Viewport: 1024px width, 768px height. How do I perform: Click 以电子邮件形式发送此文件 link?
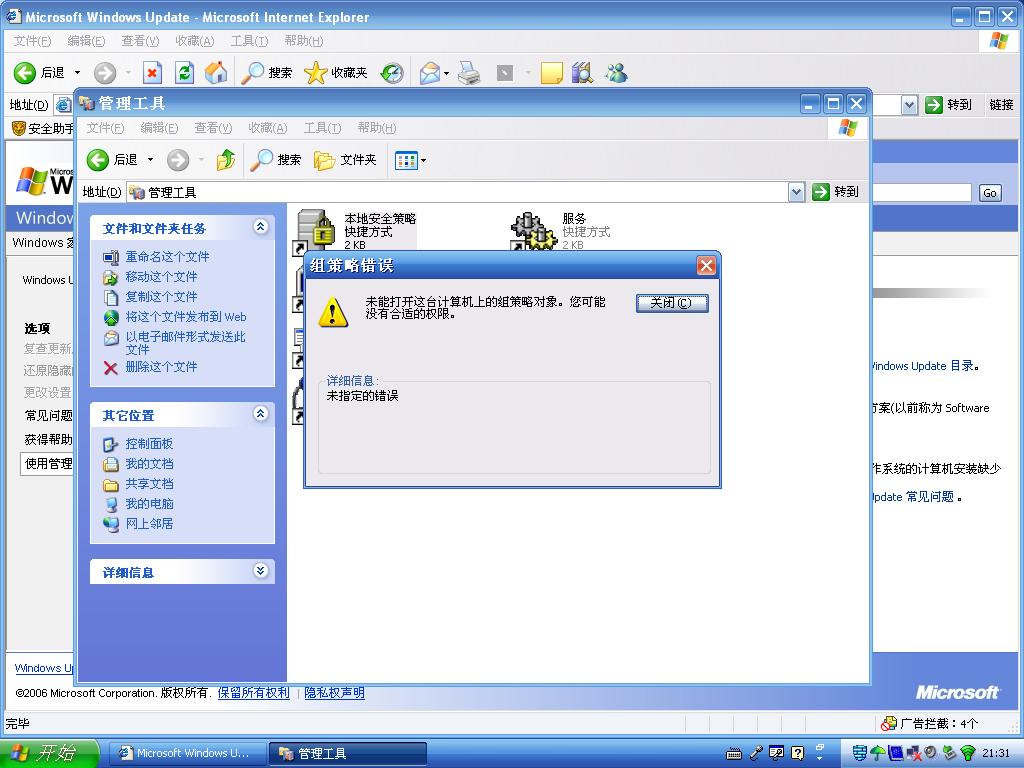pyautogui.click(x=185, y=343)
